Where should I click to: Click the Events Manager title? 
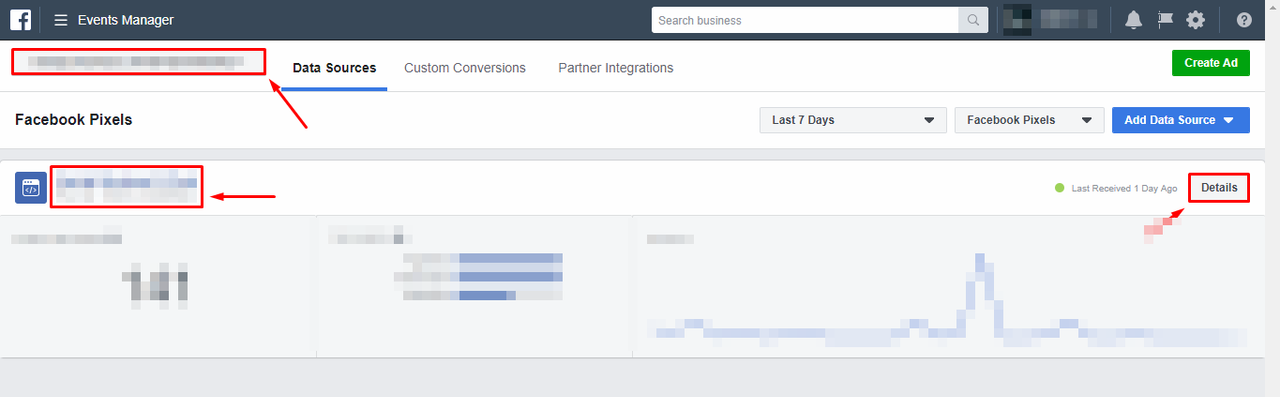coord(126,20)
